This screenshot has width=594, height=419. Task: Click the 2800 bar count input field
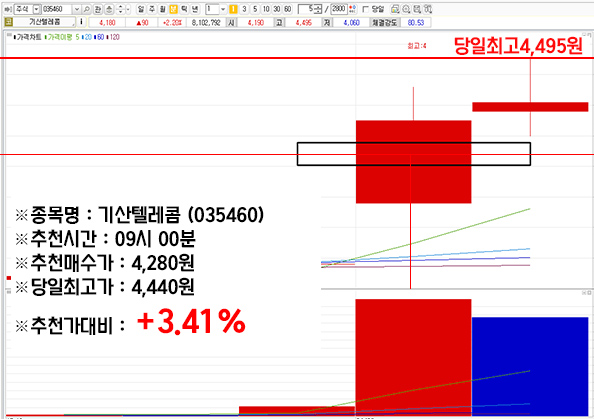click(x=339, y=9)
